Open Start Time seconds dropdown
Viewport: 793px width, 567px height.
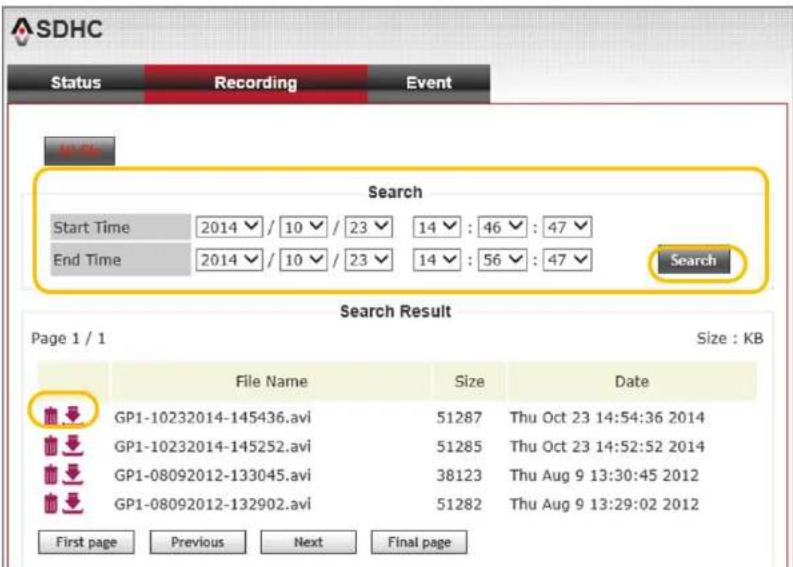(x=566, y=227)
